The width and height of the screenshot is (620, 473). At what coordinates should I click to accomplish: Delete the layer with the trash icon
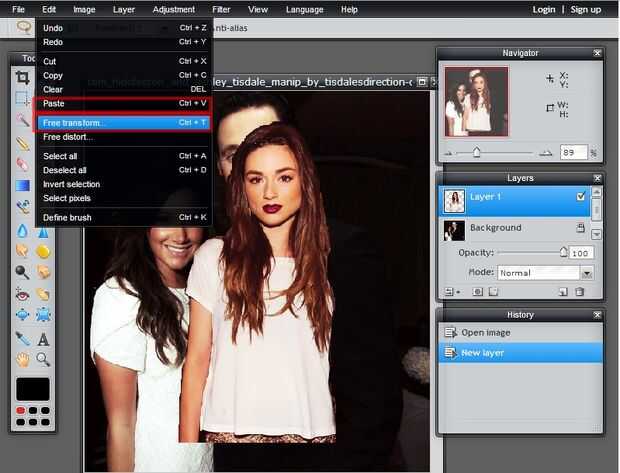580,292
